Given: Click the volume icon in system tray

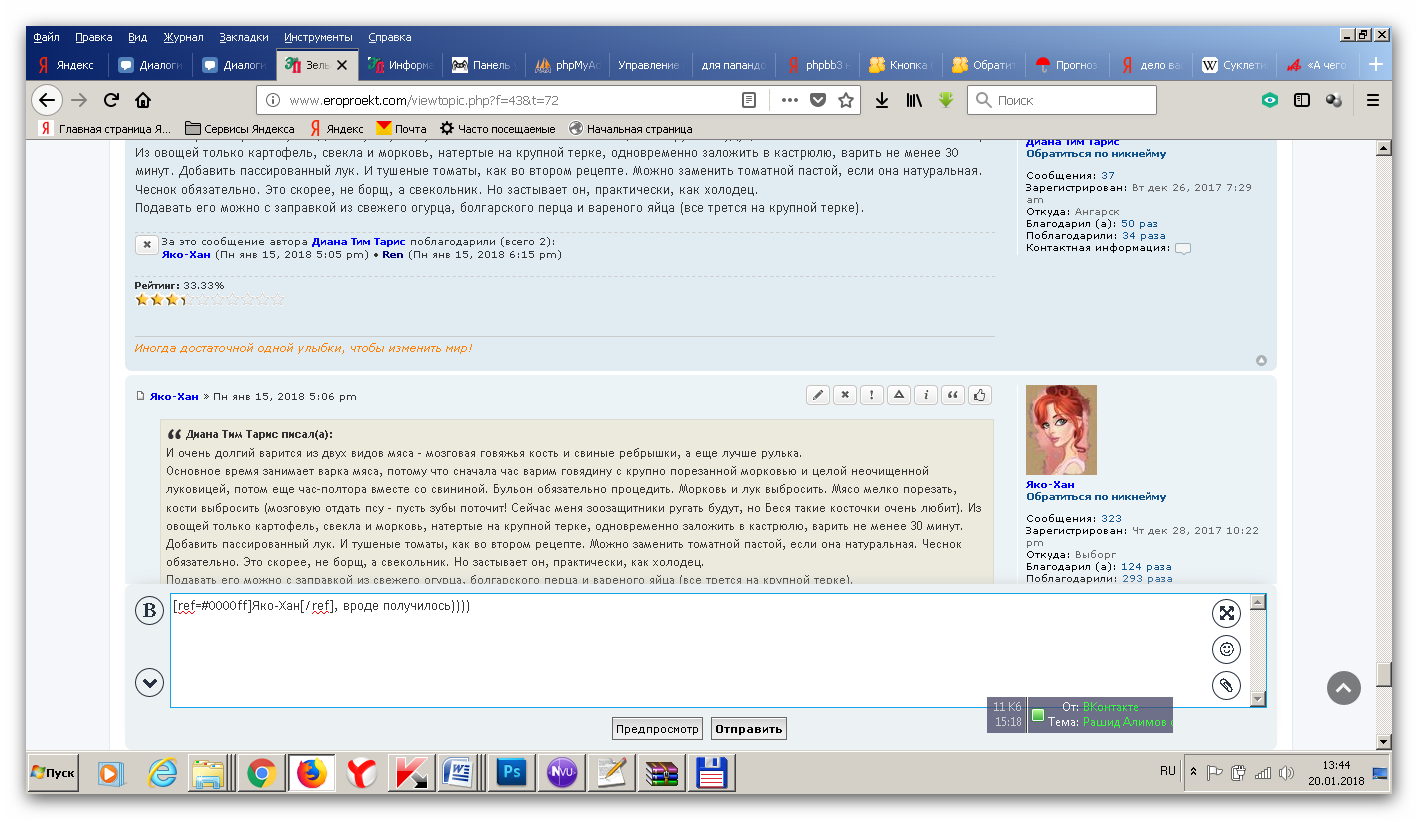Looking at the screenshot, I should pyautogui.click(x=1286, y=772).
